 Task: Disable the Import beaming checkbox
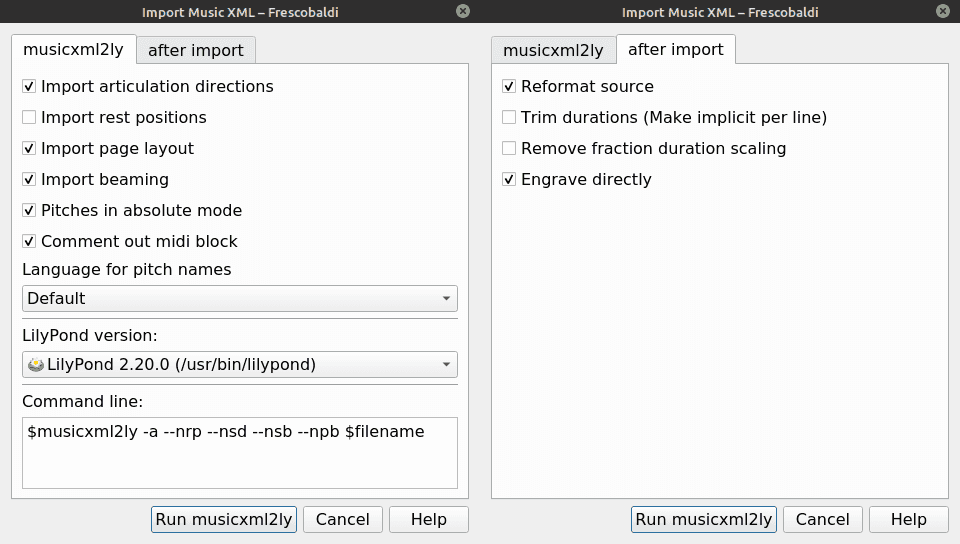29,180
